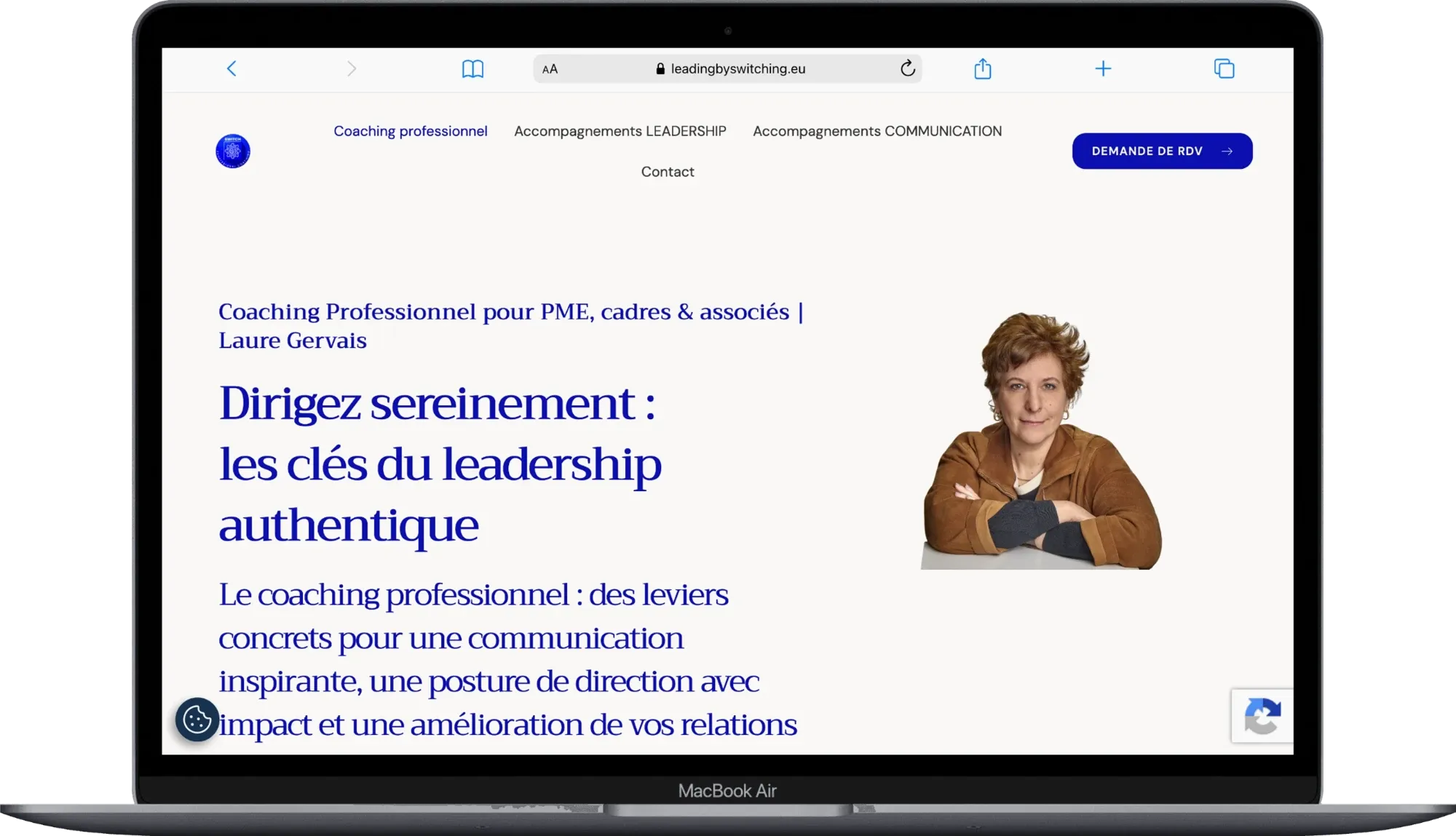Viewport: 1456px width, 836px height.
Task: Go back with the browser back arrow
Action: pyautogui.click(x=232, y=68)
